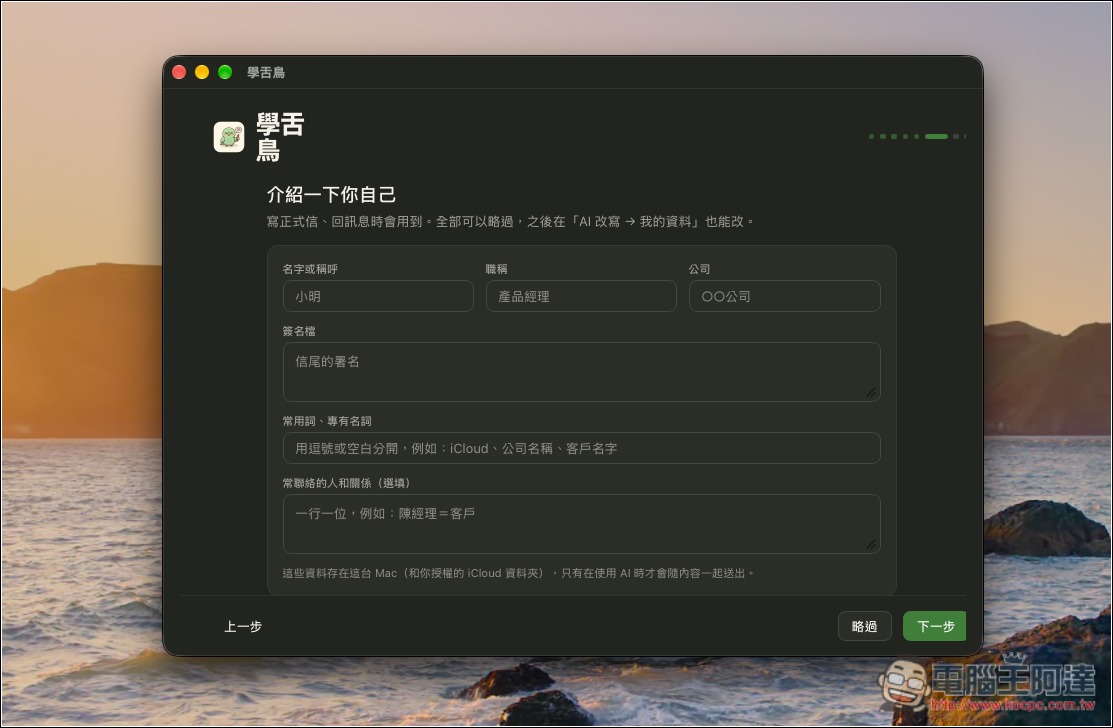
Task: Close the 學舌鳥 window with the red button
Action: pos(179,72)
